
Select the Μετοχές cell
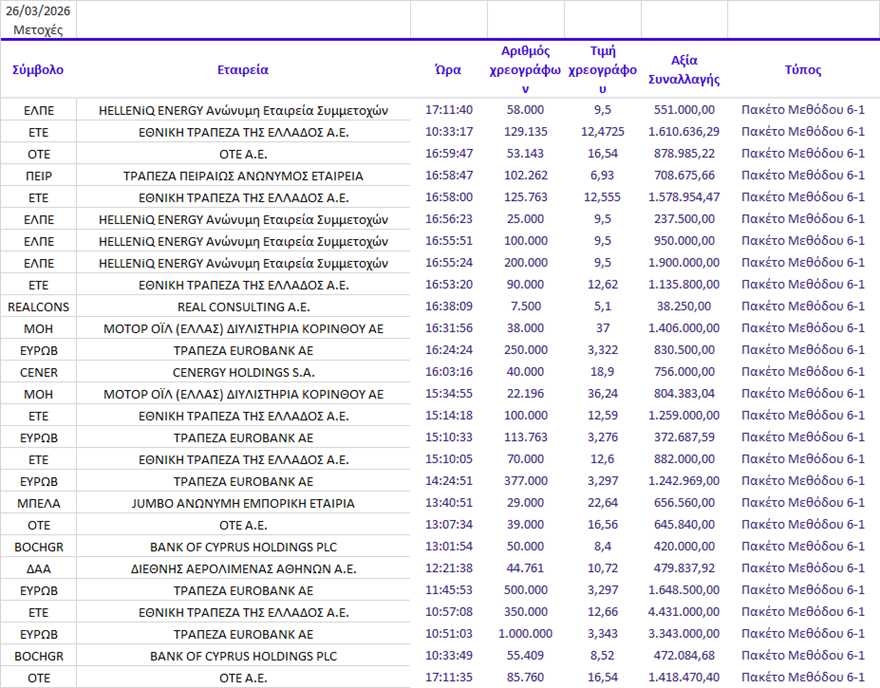(38, 30)
